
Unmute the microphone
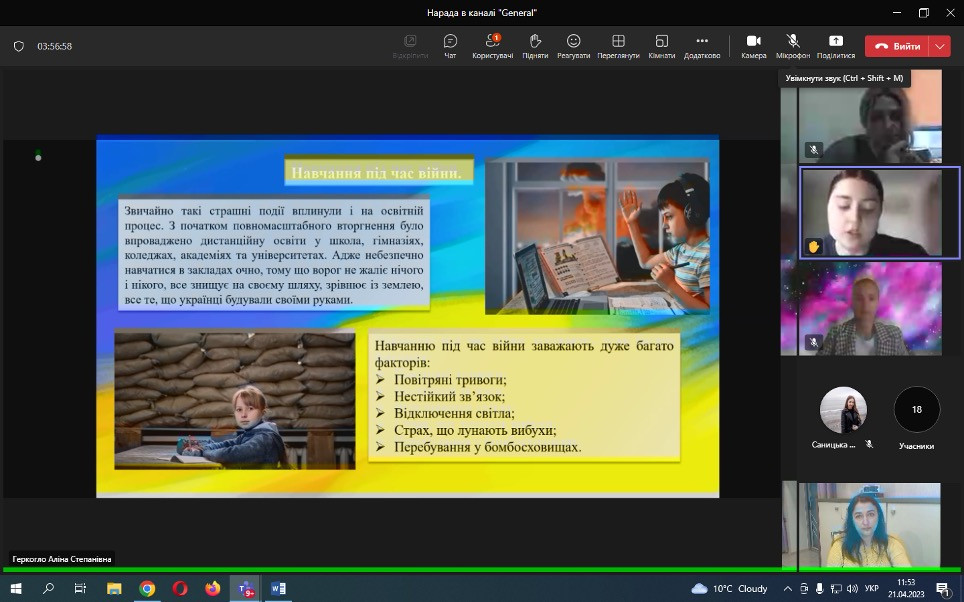[793, 45]
